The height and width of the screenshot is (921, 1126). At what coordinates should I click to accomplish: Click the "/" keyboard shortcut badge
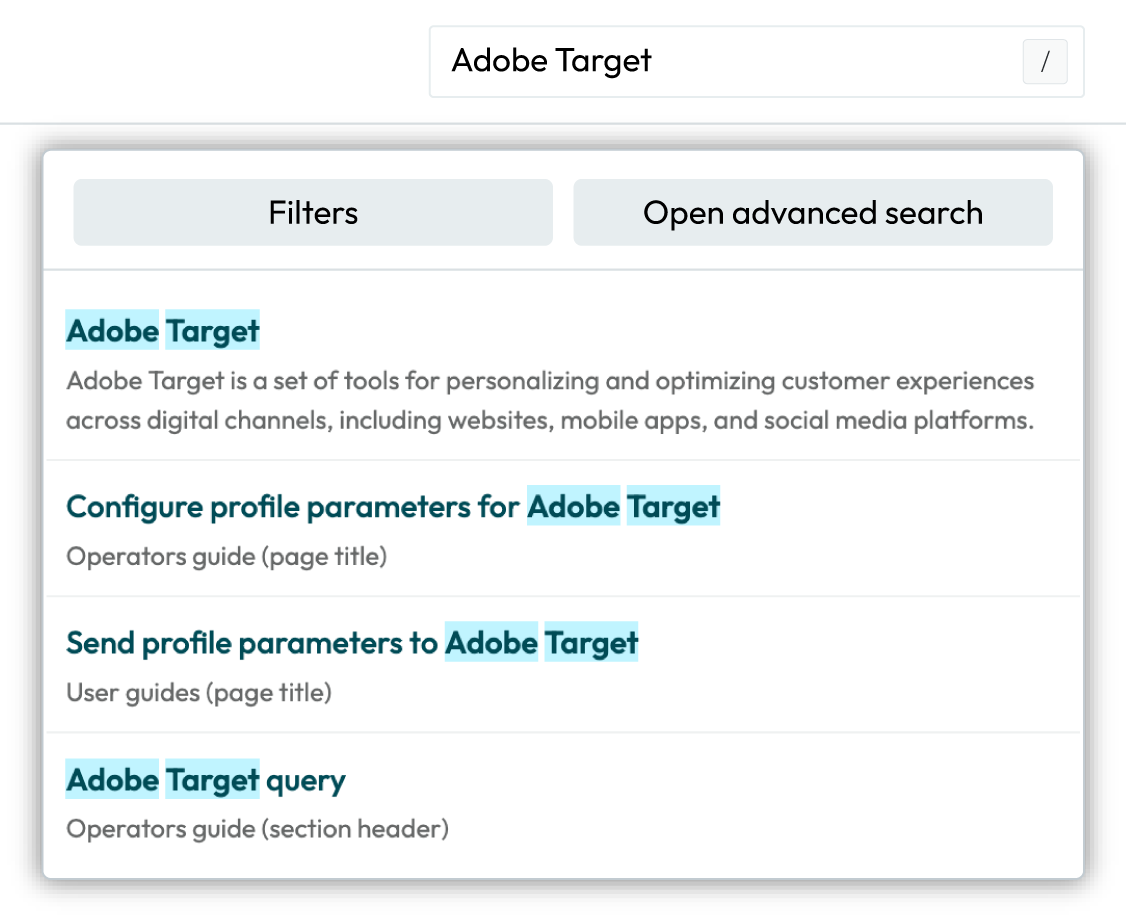pyautogui.click(x=1045, y=62)
